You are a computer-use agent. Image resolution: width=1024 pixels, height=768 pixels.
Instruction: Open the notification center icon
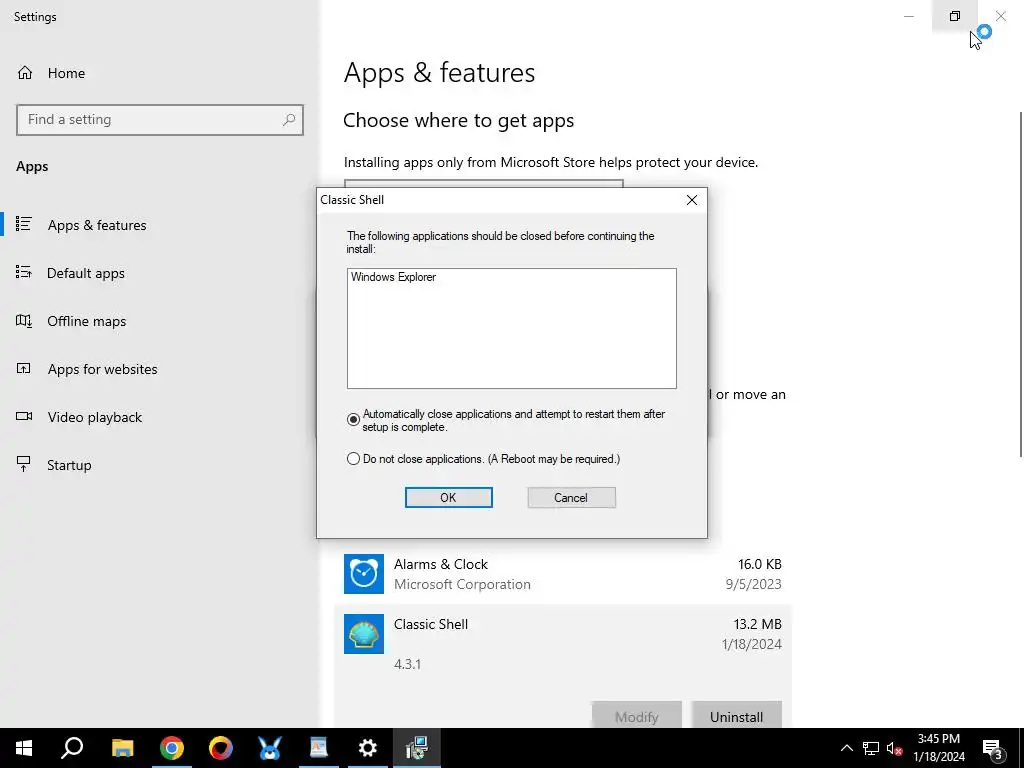993,749
